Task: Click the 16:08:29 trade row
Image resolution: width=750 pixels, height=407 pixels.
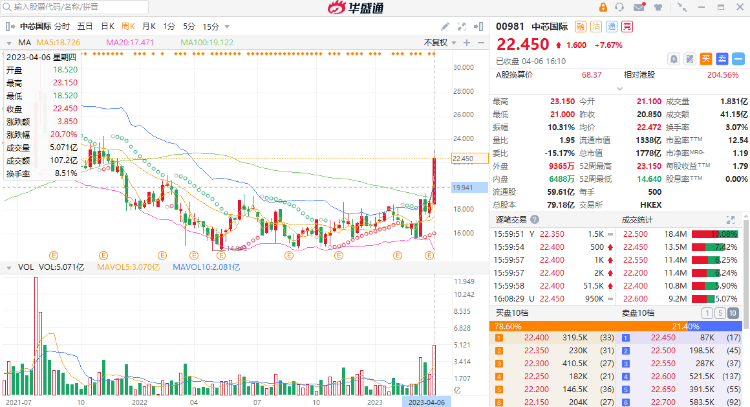Action: point(553,299)
